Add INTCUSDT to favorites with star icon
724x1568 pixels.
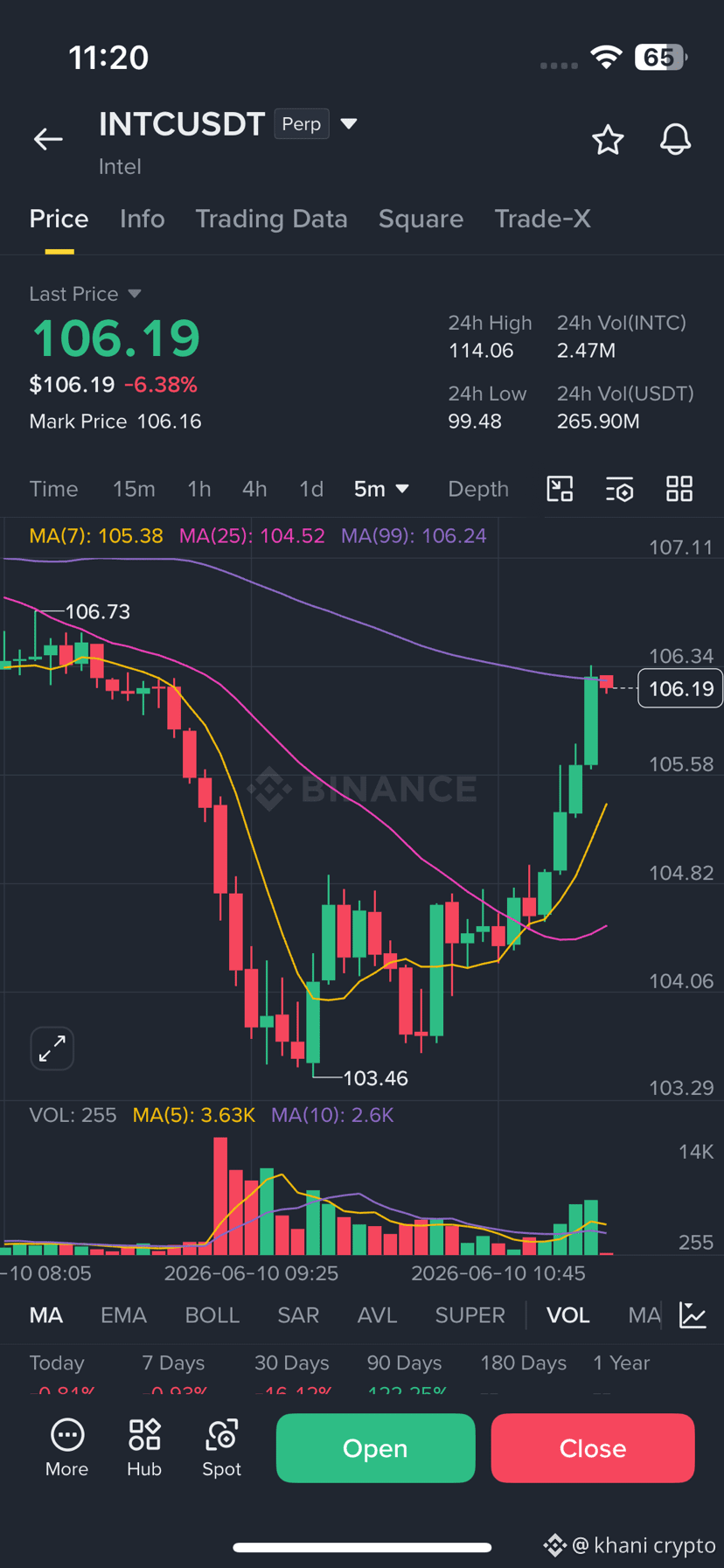[608, 140]
